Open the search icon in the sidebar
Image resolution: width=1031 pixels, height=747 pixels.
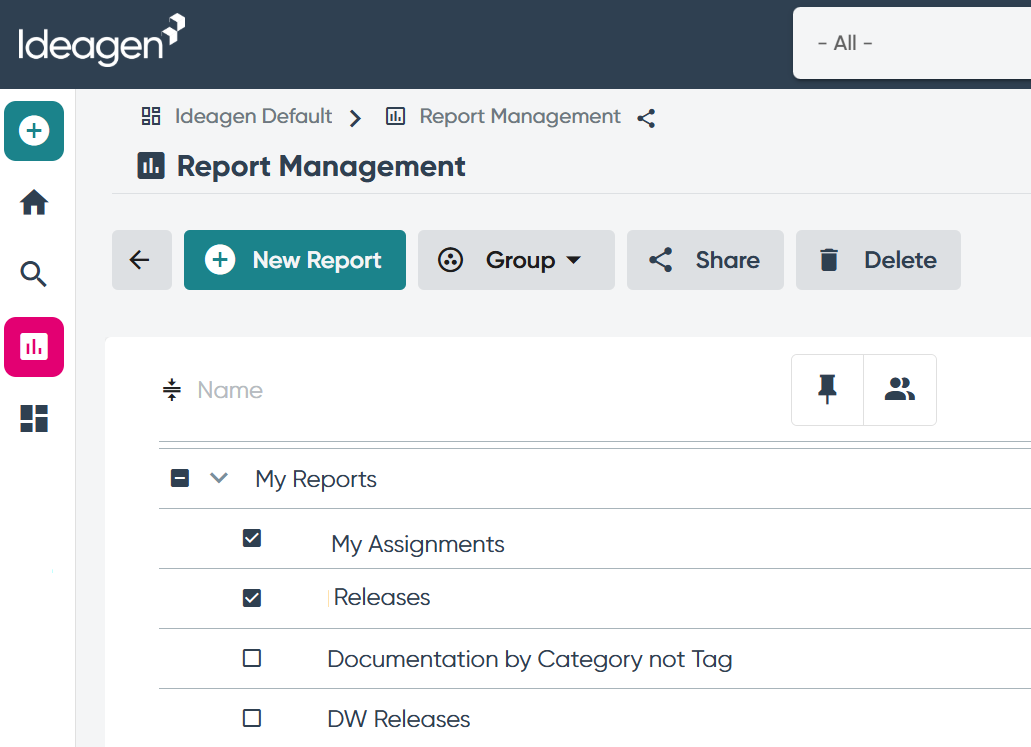34,274
